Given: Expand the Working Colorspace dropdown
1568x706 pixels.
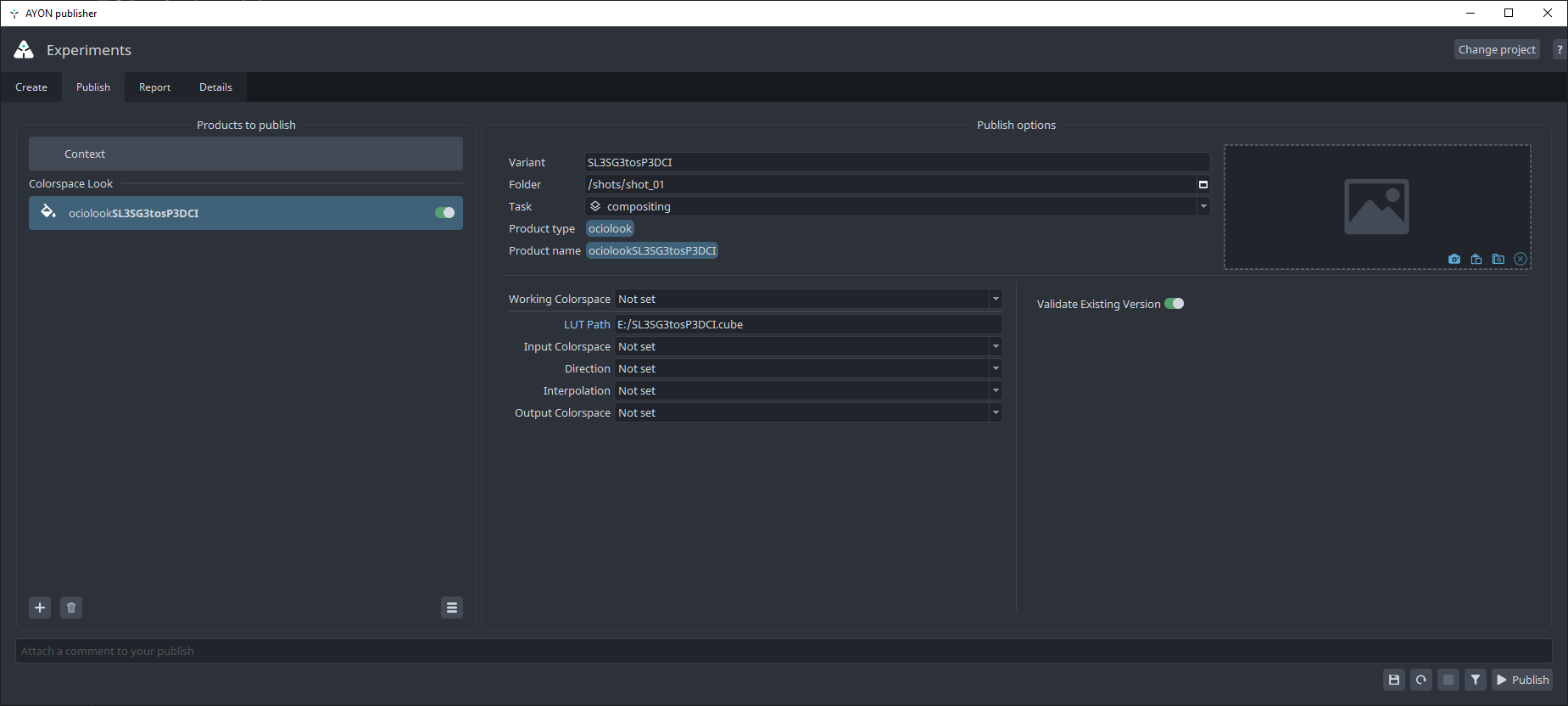Looking at the screenshot, I should tap(808, 300).
